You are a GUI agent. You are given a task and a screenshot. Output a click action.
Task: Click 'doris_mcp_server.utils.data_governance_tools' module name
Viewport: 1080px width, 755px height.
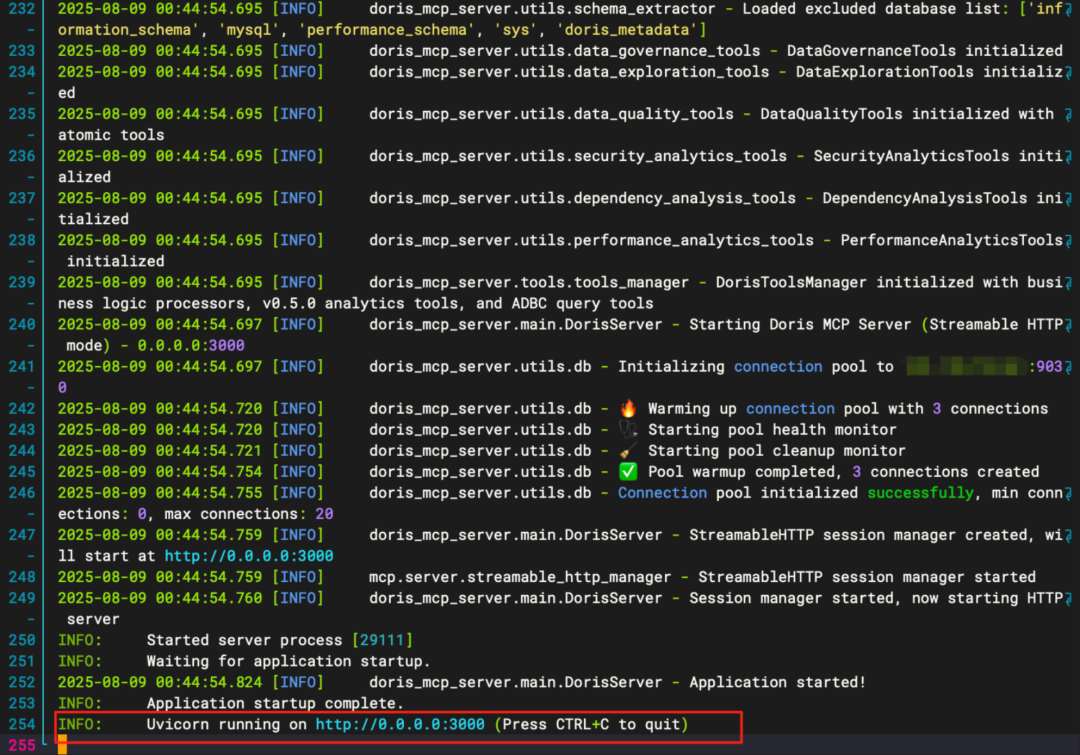(x=565, y=51)
